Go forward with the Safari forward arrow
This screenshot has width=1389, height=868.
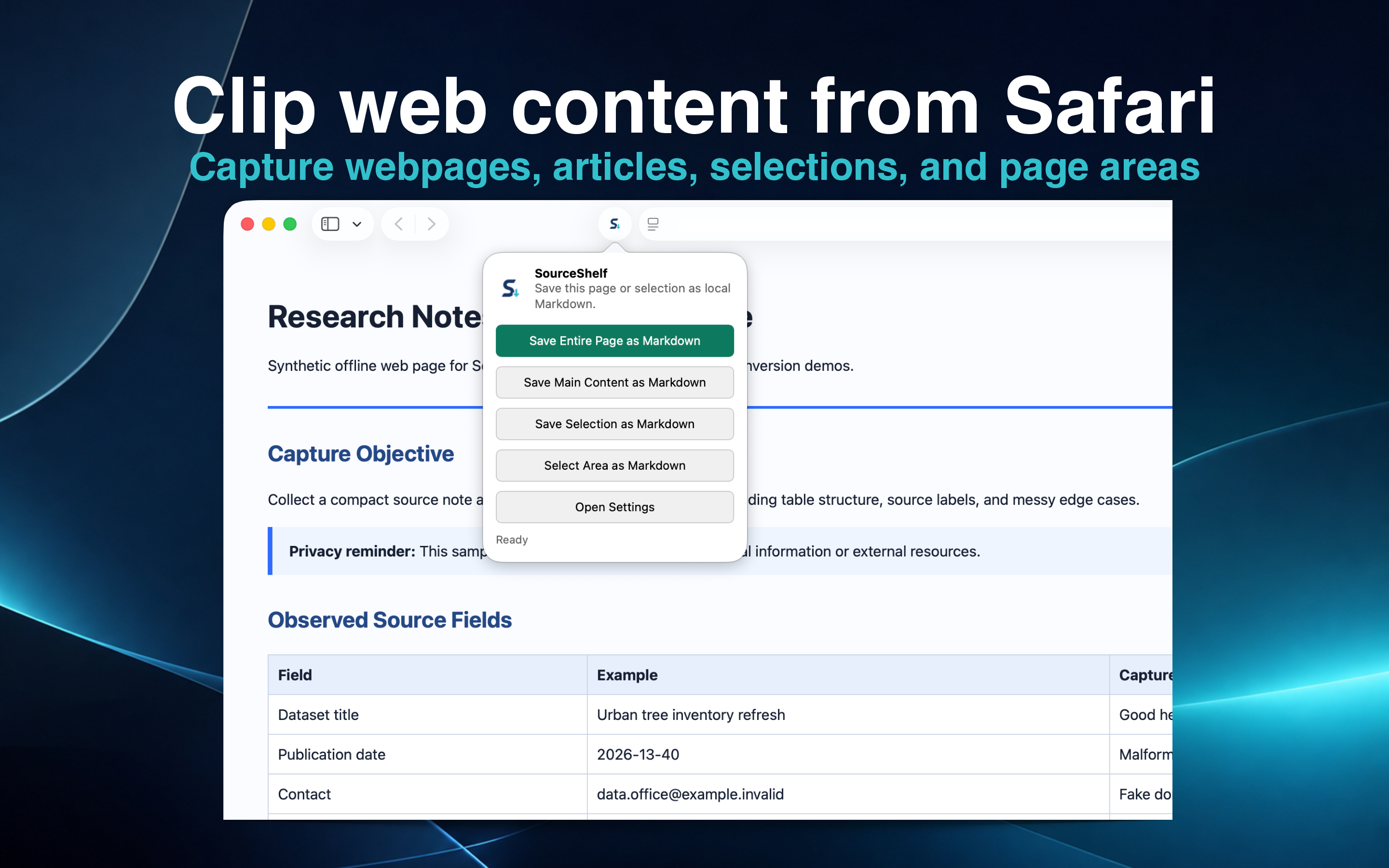[431, 224]
